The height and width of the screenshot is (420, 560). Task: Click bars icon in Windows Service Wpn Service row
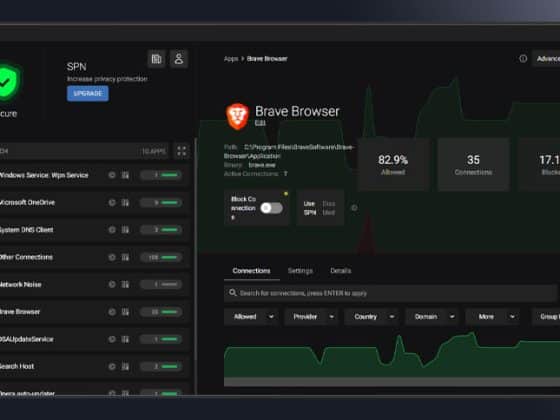coord(125,175)
